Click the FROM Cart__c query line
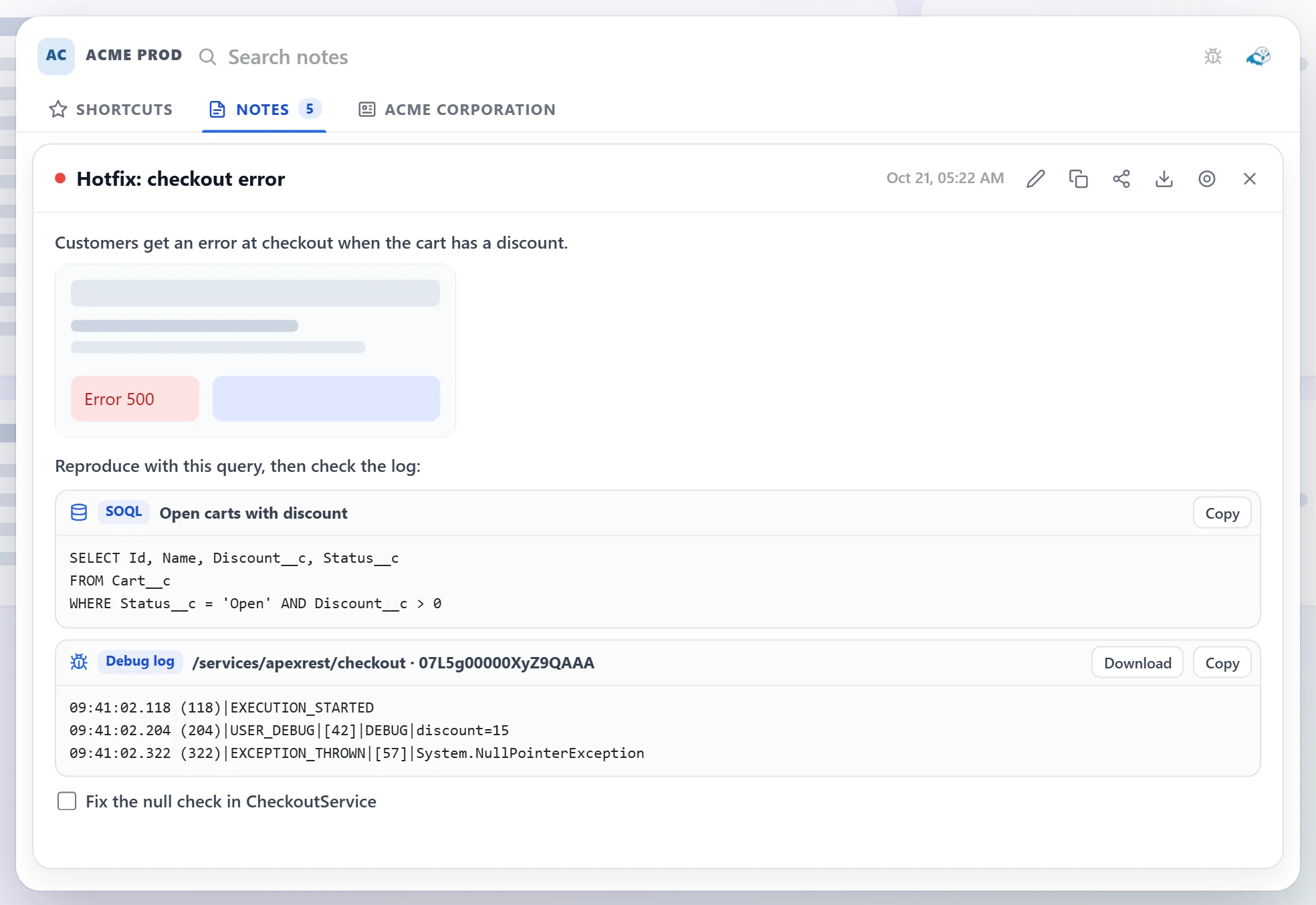Viewport: 1316px width, 905px height. click(x=120, y=581)
